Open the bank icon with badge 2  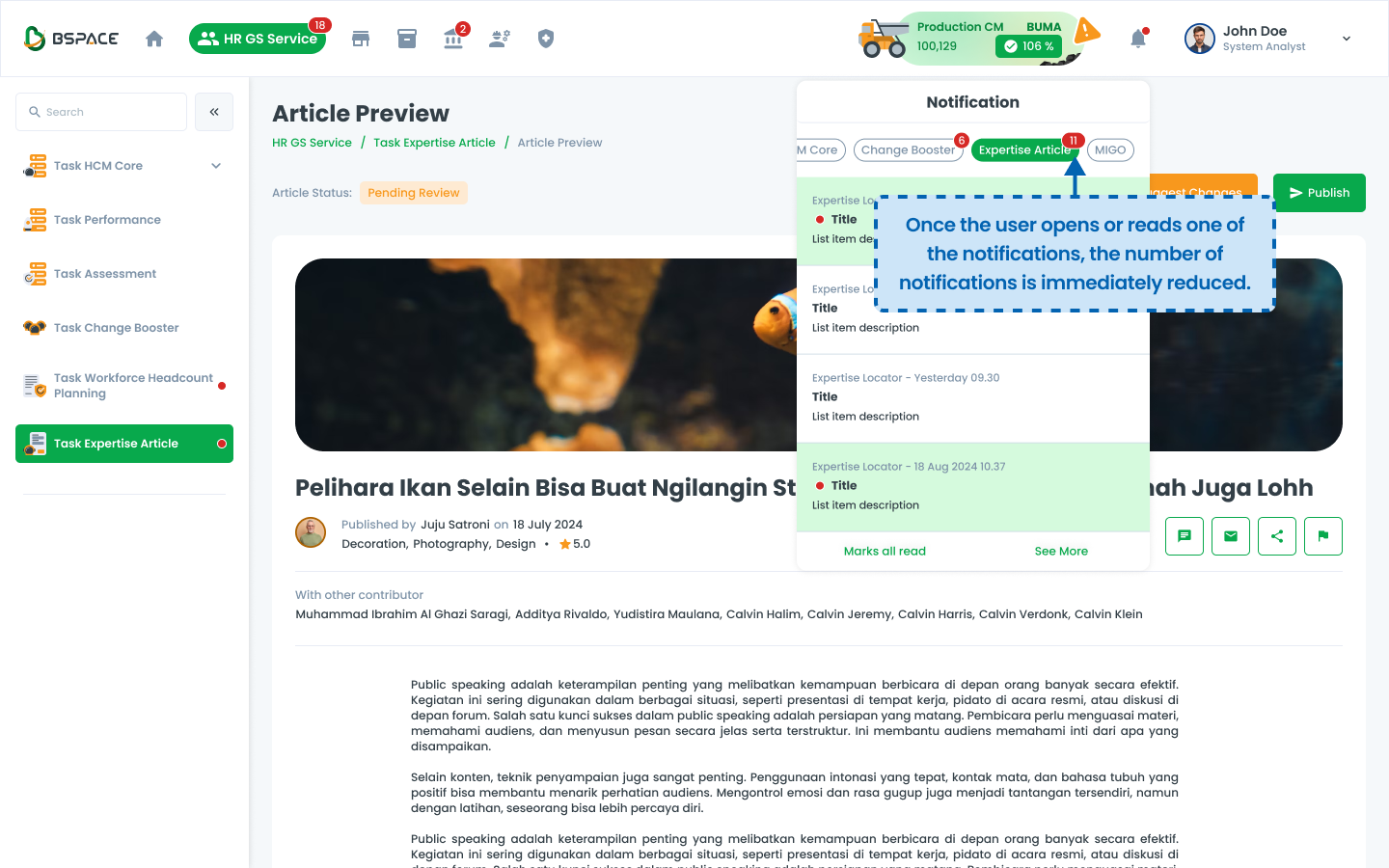453,39
